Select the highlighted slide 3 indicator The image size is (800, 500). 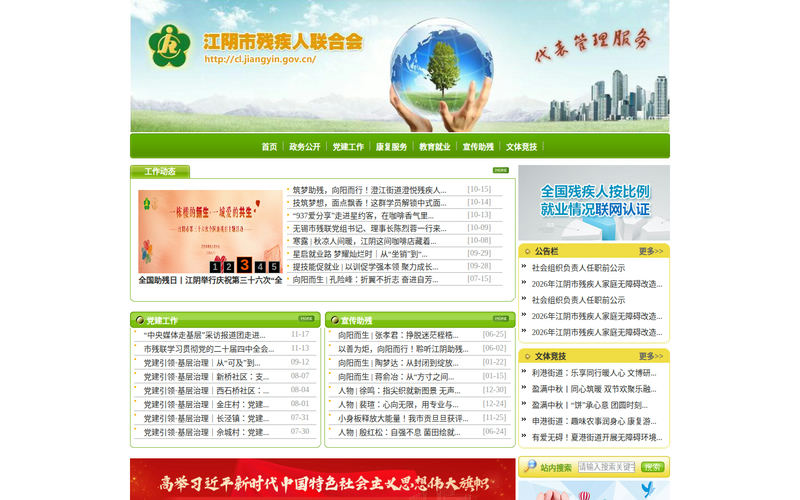[x=244, y=264]
